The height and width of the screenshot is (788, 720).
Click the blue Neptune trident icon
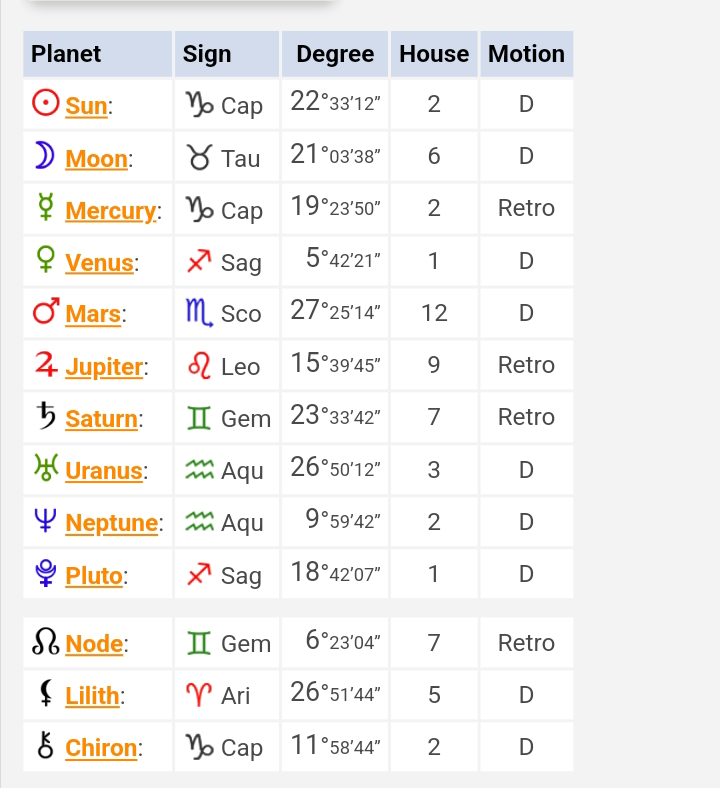coord(45,521)
